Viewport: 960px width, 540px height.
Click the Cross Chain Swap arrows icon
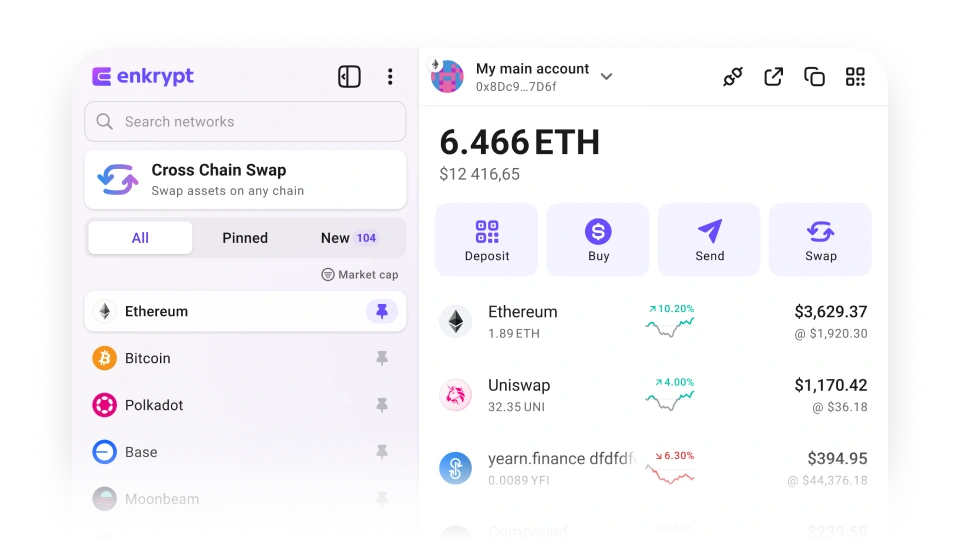(118, 179)
